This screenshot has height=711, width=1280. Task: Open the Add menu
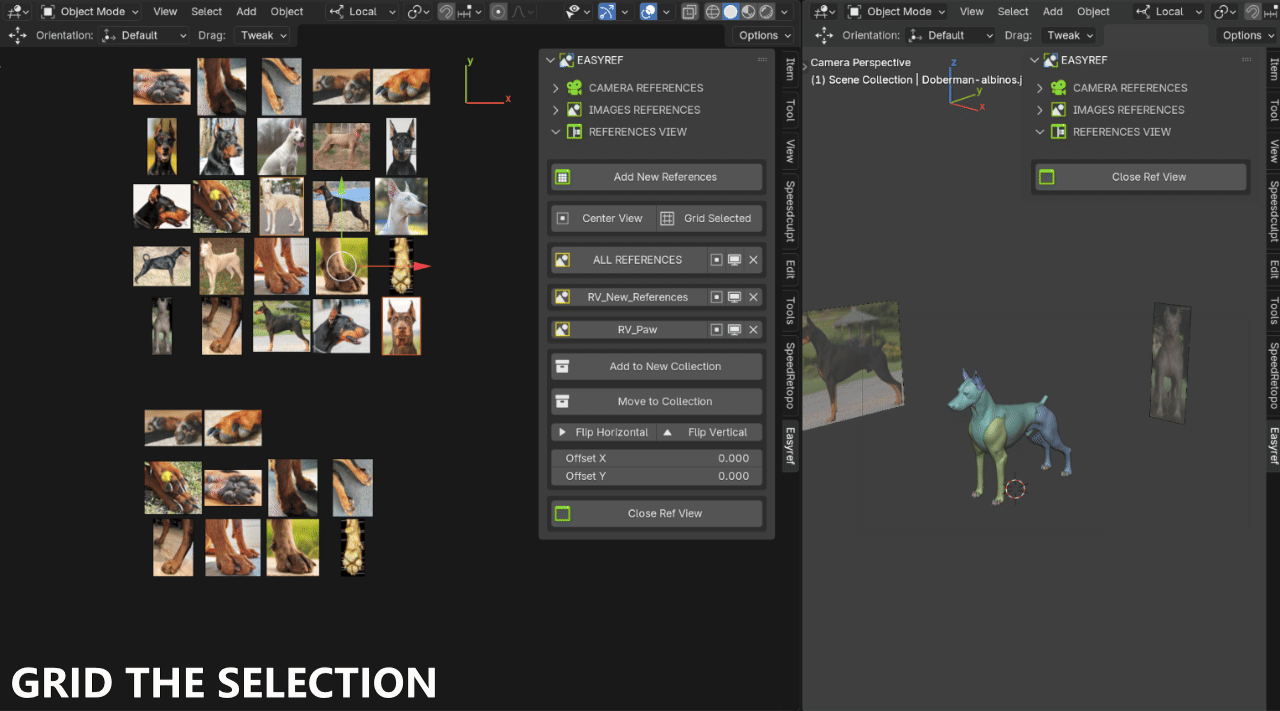(246, 11)
